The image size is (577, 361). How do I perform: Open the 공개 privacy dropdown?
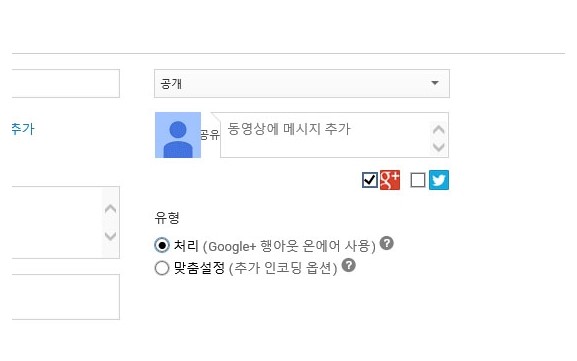tap(302, 84)
